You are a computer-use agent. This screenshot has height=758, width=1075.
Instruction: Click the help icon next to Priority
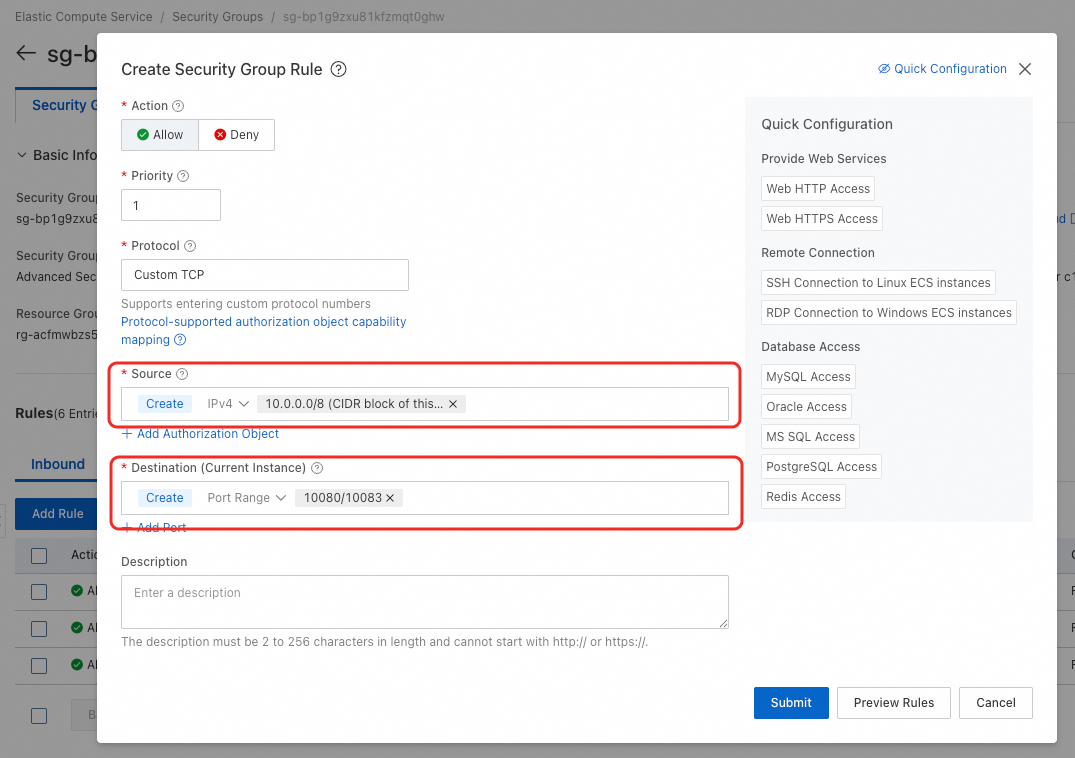(x=183, y=175)
